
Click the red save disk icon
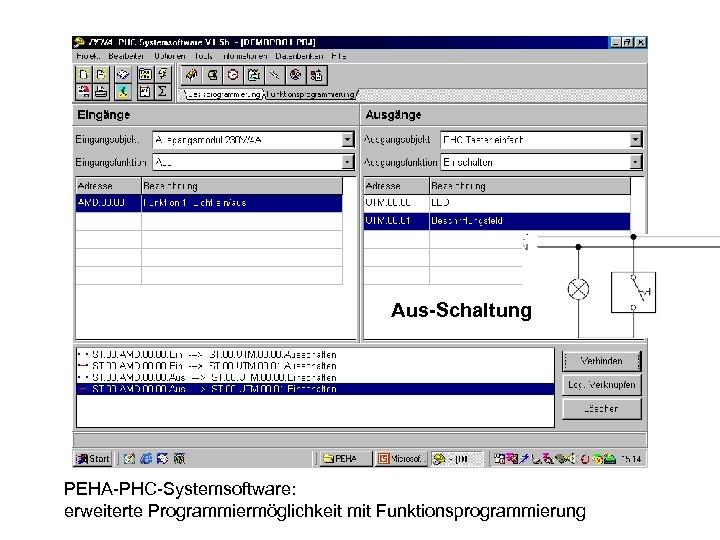coord(84,91)
